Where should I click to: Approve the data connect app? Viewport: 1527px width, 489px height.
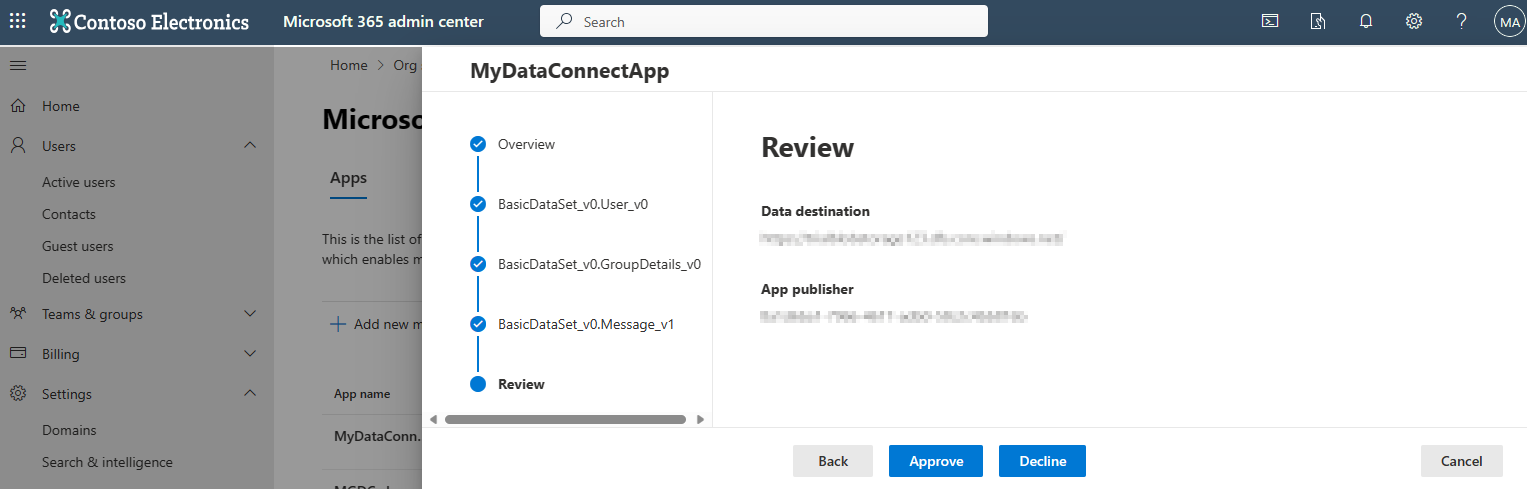[x=936, y=461]
